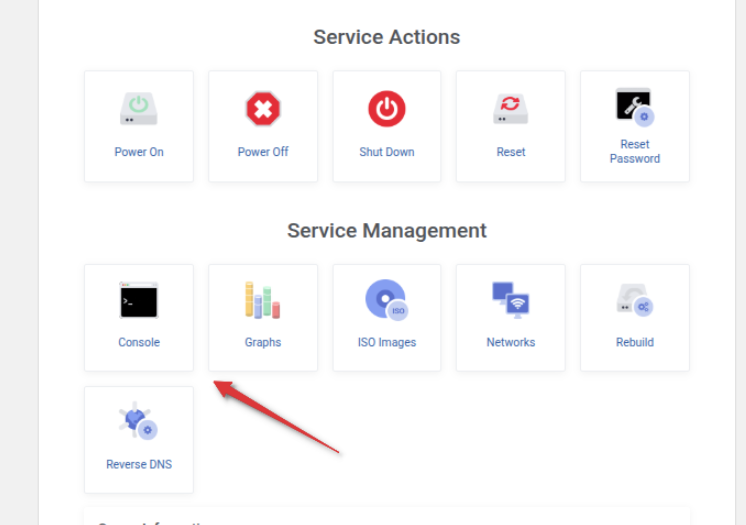Select the Power On label

pos(139,152)
